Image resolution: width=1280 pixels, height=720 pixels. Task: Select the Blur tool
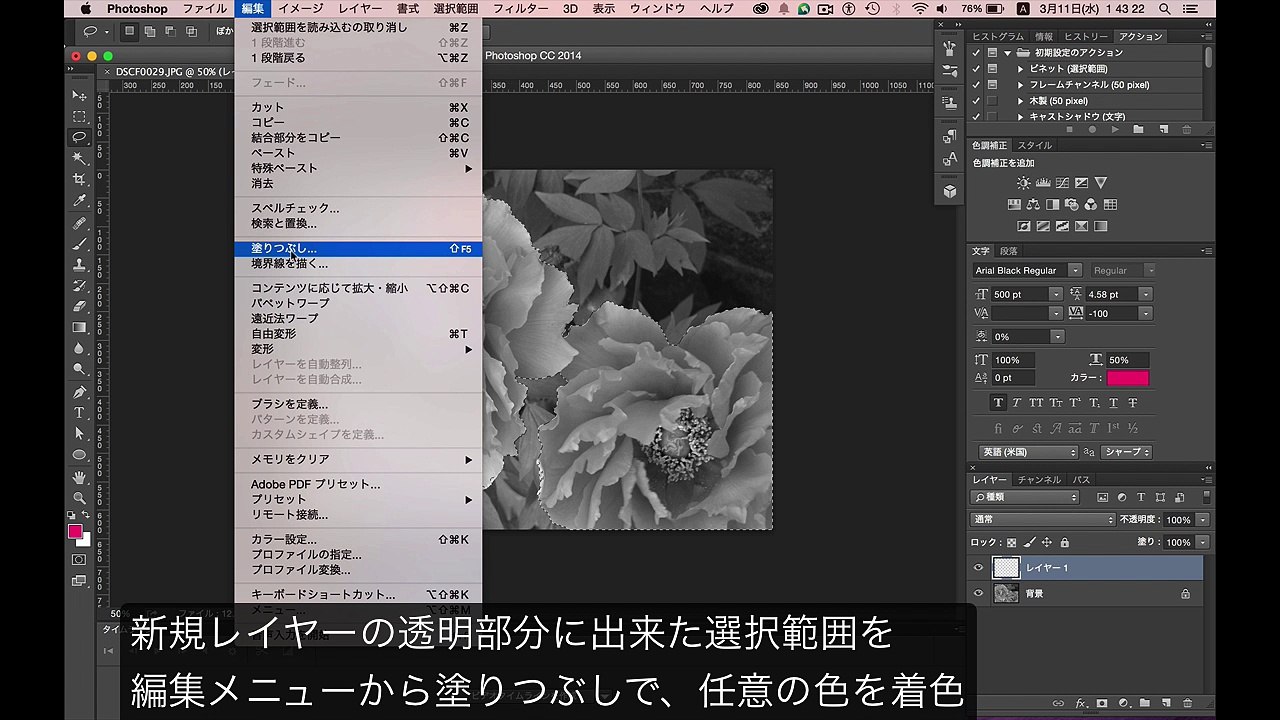(79, 348)
